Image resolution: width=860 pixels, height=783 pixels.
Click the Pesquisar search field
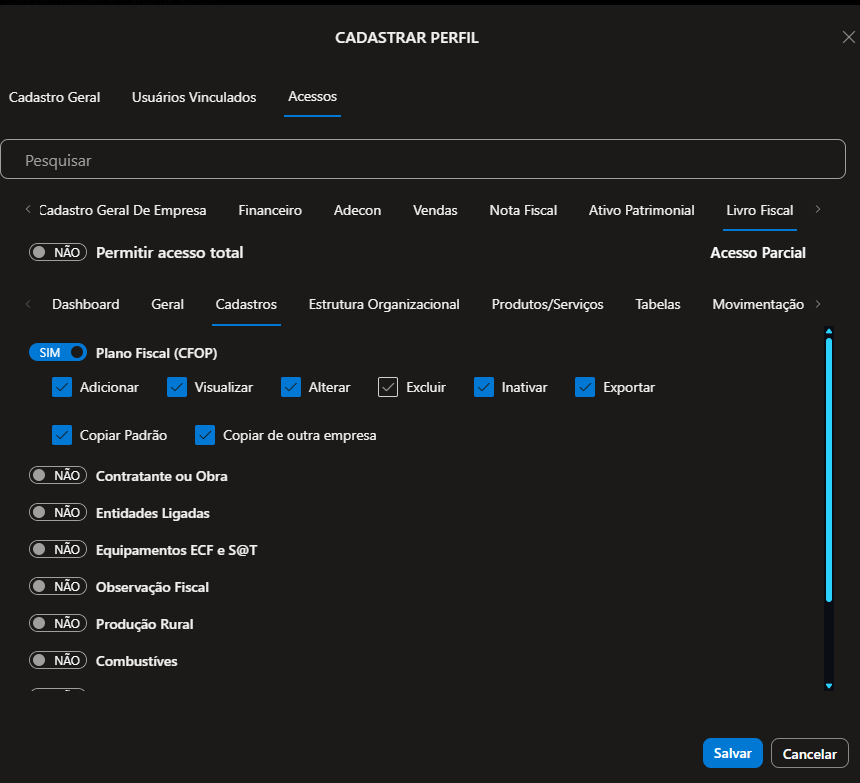423,160
